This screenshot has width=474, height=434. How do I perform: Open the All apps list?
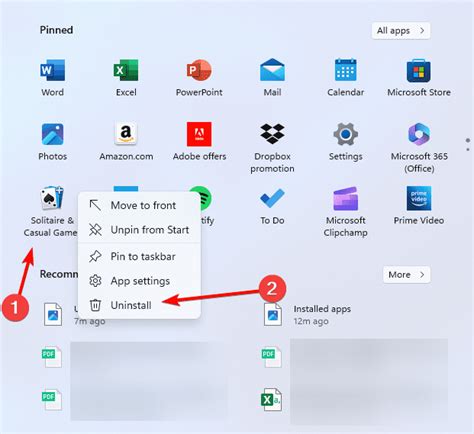(x=401, y=31)
